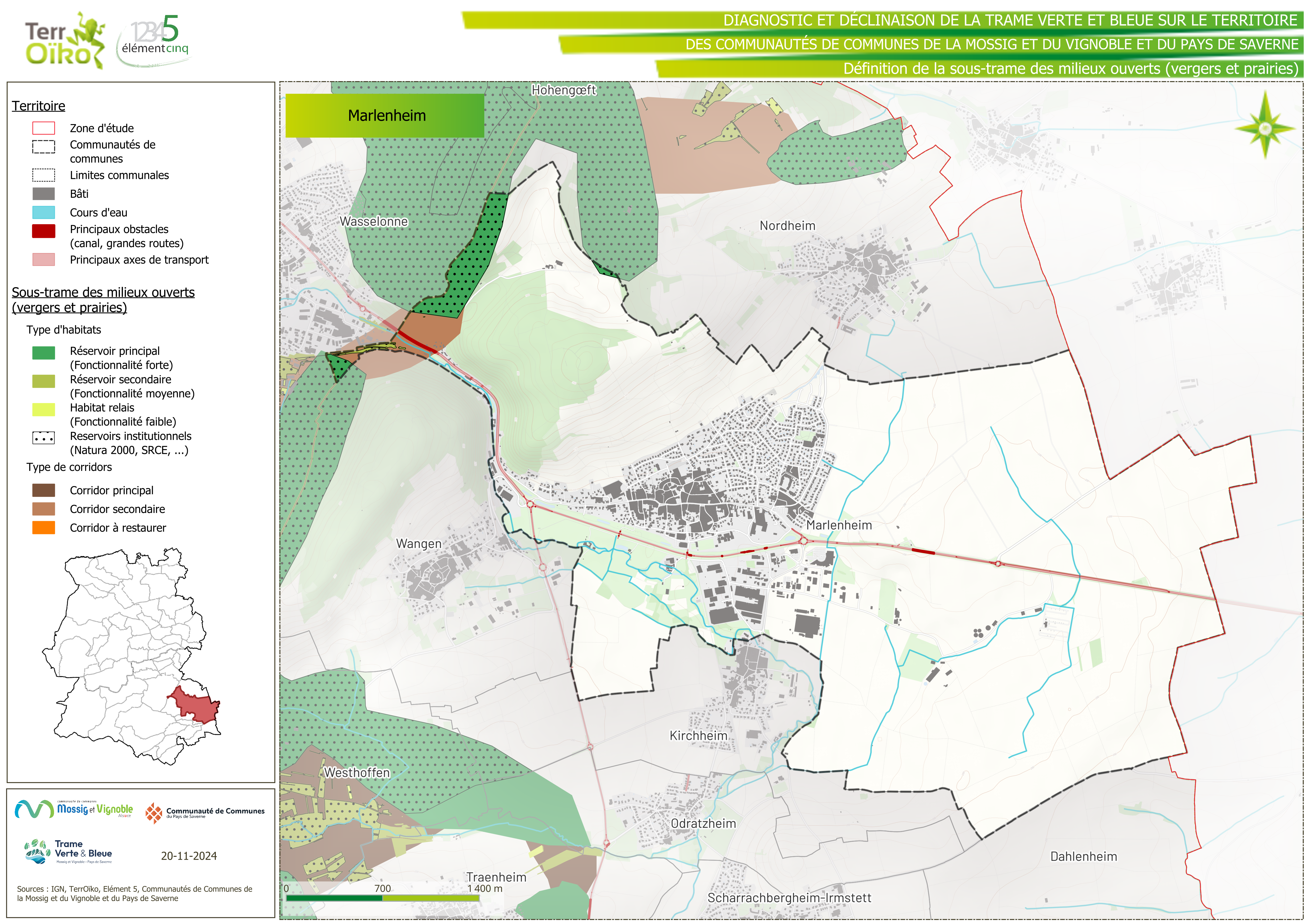Click the Cours d'eau blue swatch
This screenshot has width=1307, height=924.
coord(44,212)
